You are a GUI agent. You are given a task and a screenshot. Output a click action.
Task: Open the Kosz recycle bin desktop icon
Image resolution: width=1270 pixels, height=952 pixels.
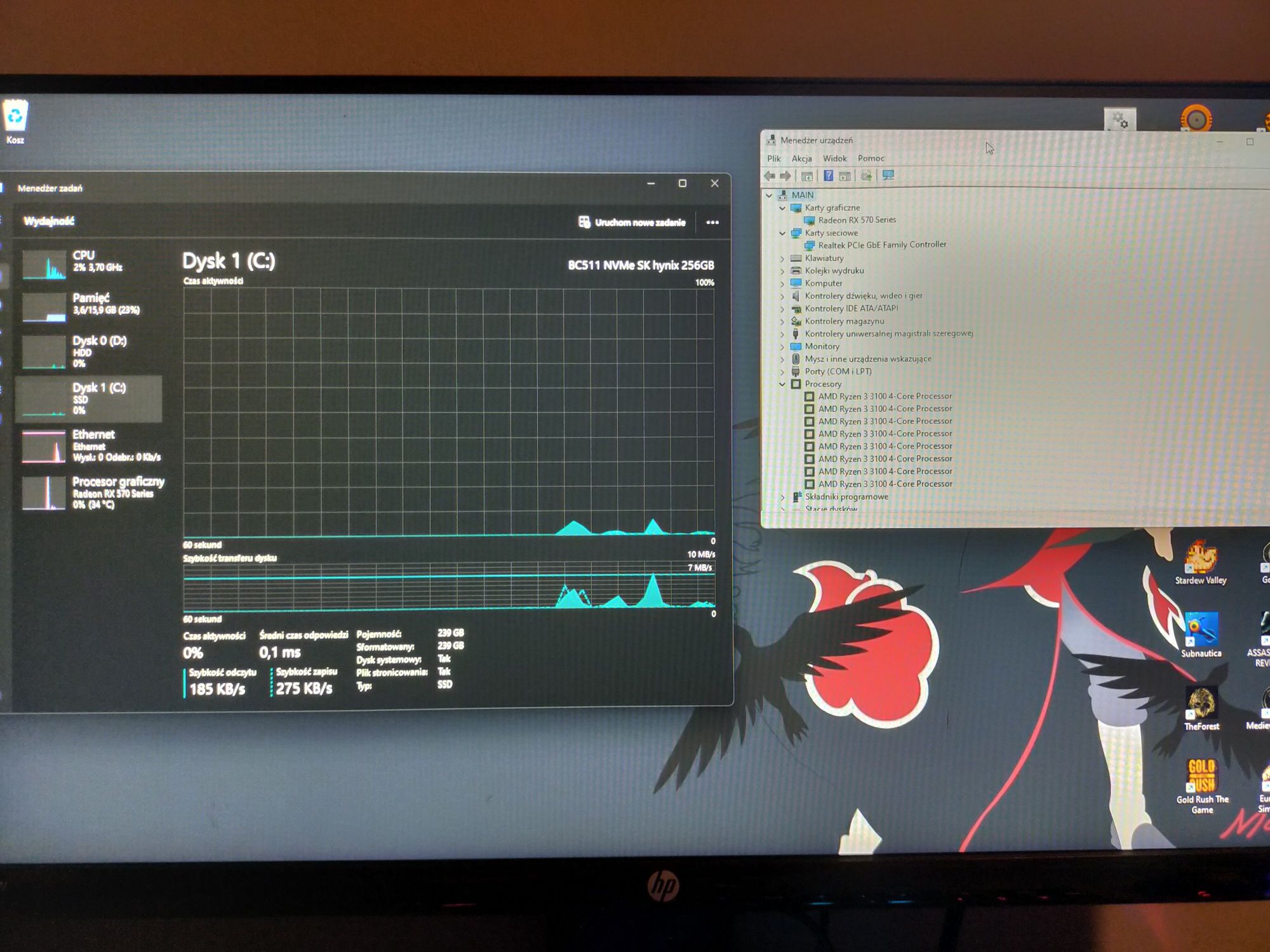click(x=15, y=122)
